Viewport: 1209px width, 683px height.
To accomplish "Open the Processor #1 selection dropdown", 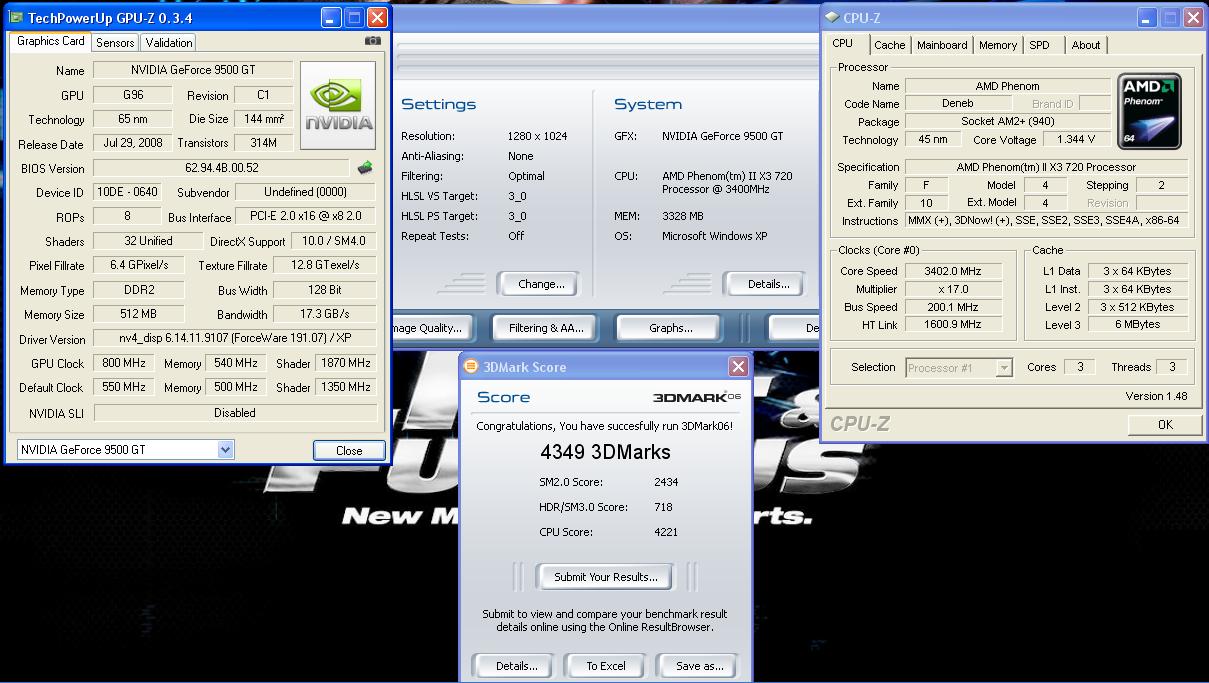I will (x=1004, y=368).
